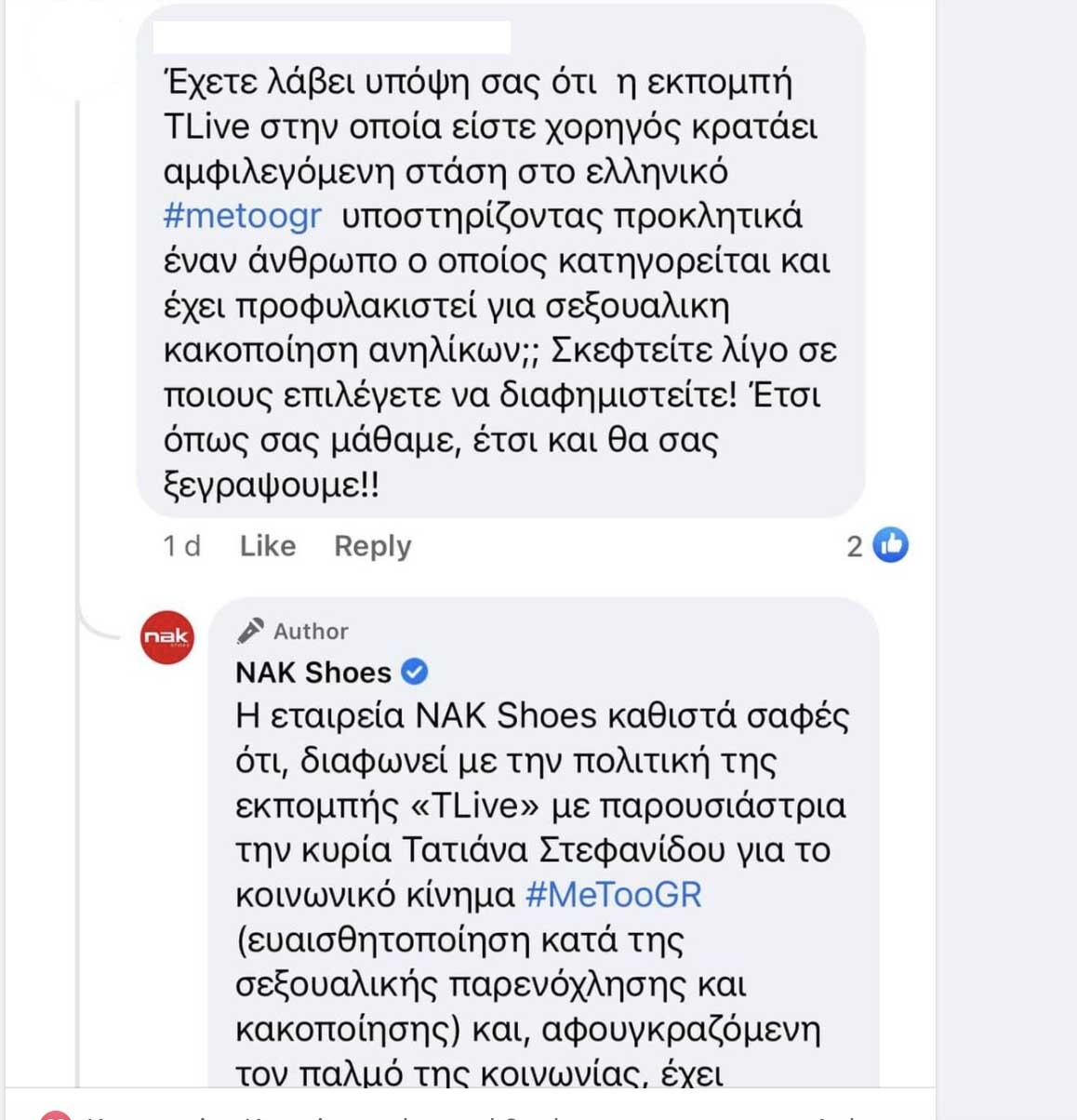Click the first comment's text bubble

500,307
